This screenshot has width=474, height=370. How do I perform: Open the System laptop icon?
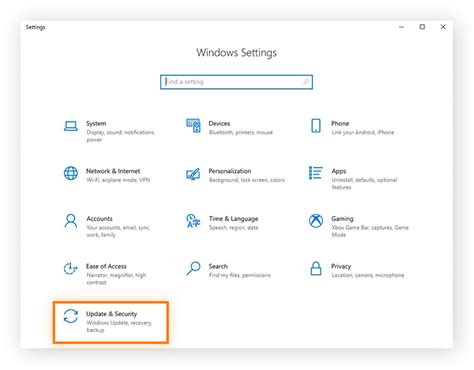pyautogui.click(x=71, y=126)
